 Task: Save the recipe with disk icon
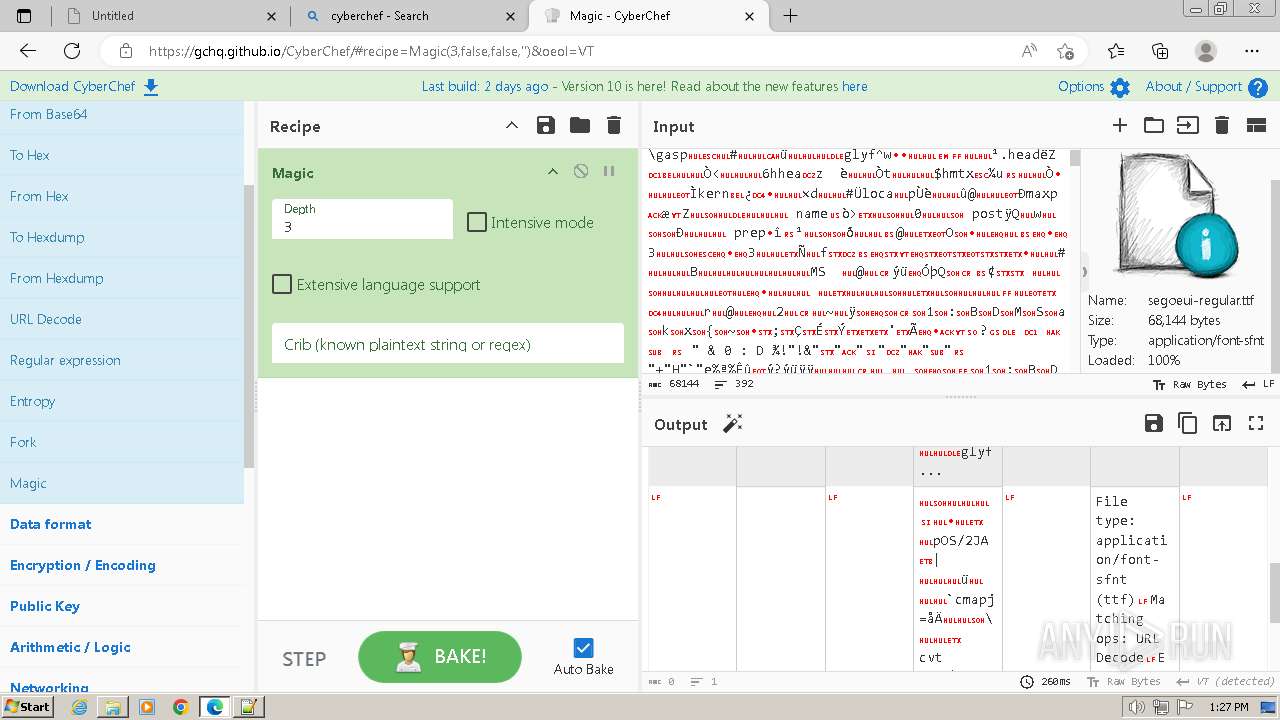[x=545, y=125]
